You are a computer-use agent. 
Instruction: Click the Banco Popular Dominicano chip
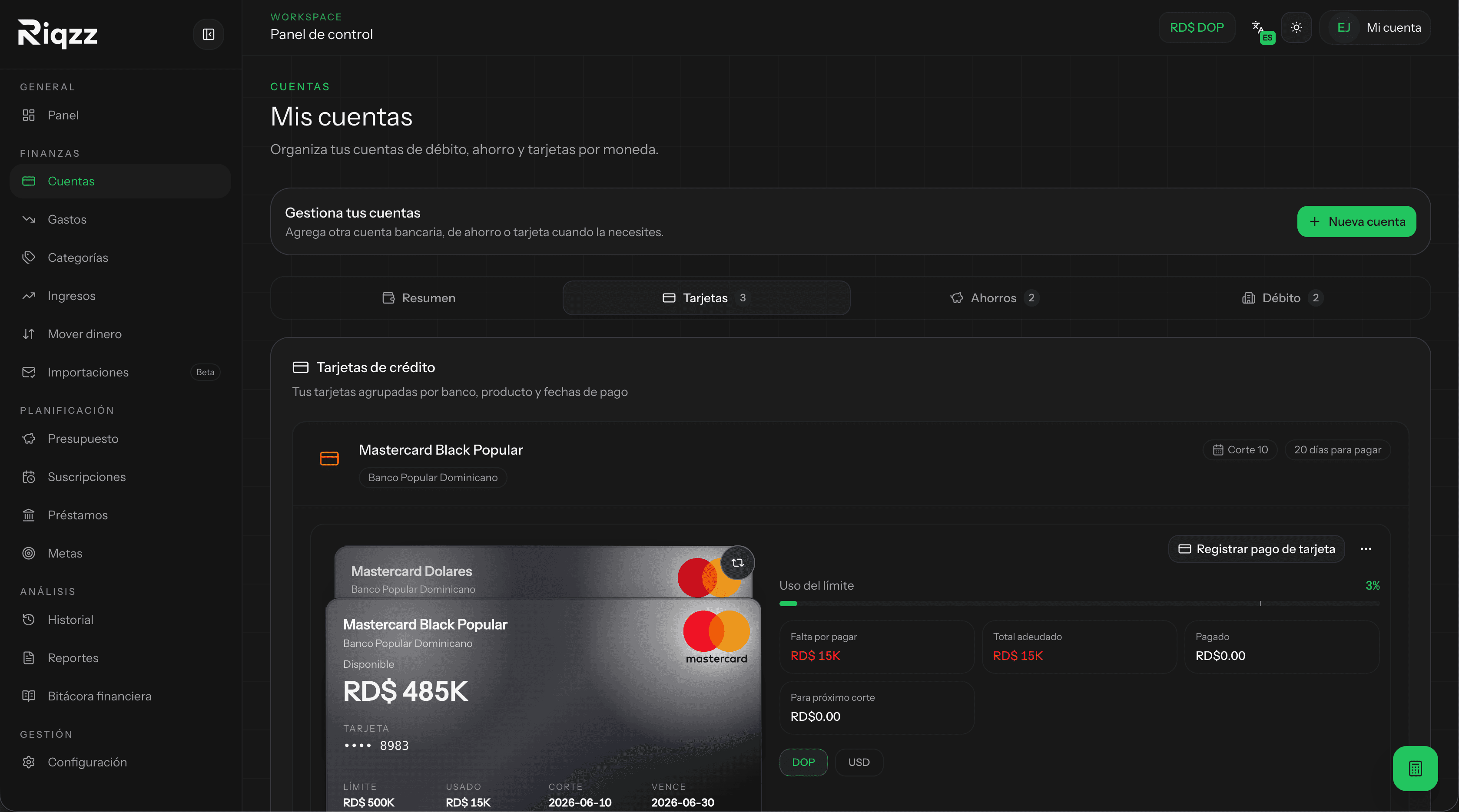(433, 477)
